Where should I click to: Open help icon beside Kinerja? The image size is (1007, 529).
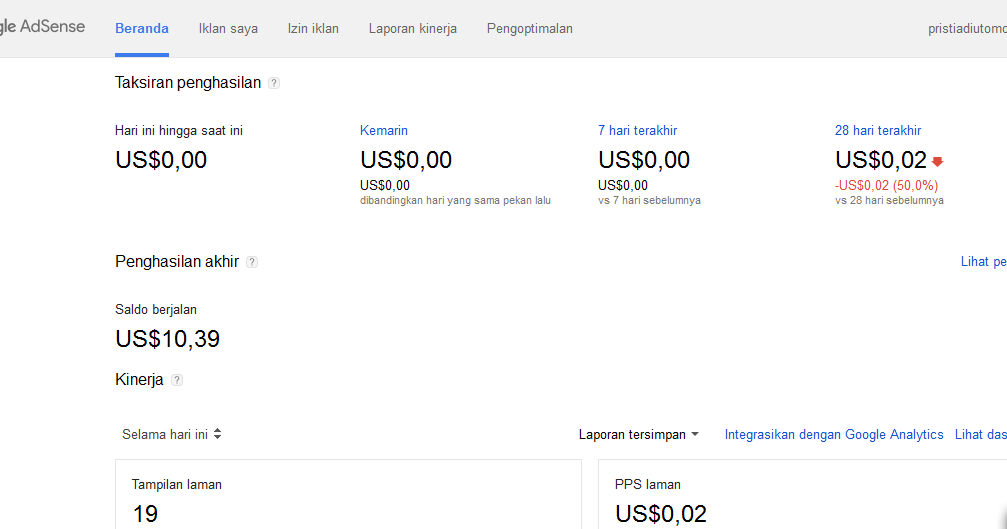pos(177,380)
